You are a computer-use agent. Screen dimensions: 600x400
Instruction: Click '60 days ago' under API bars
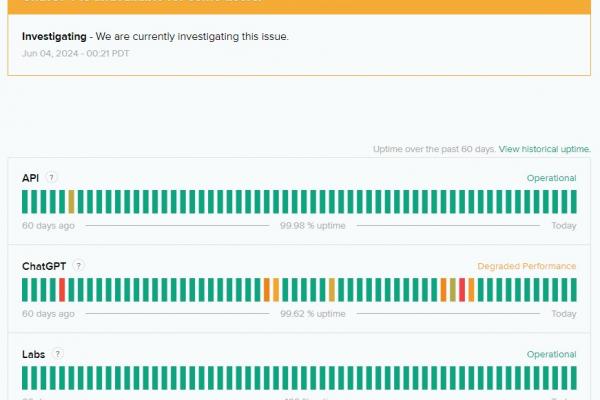(x=48, y=225)
